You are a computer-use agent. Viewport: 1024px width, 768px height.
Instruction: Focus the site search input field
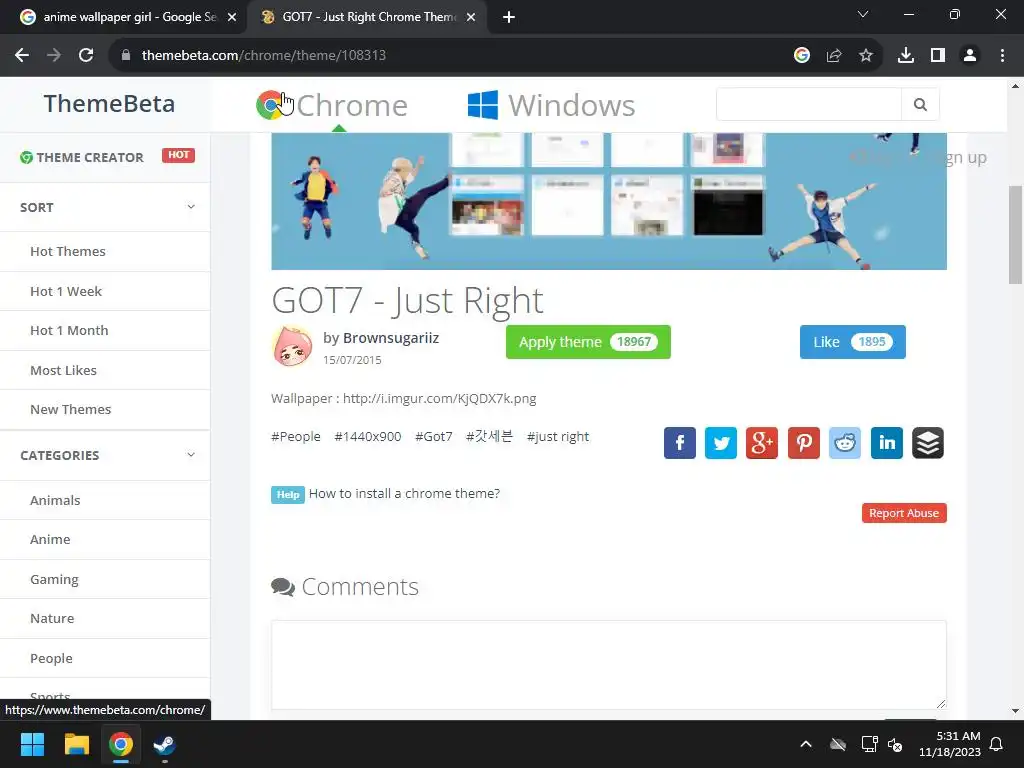[x=808, y=104]
